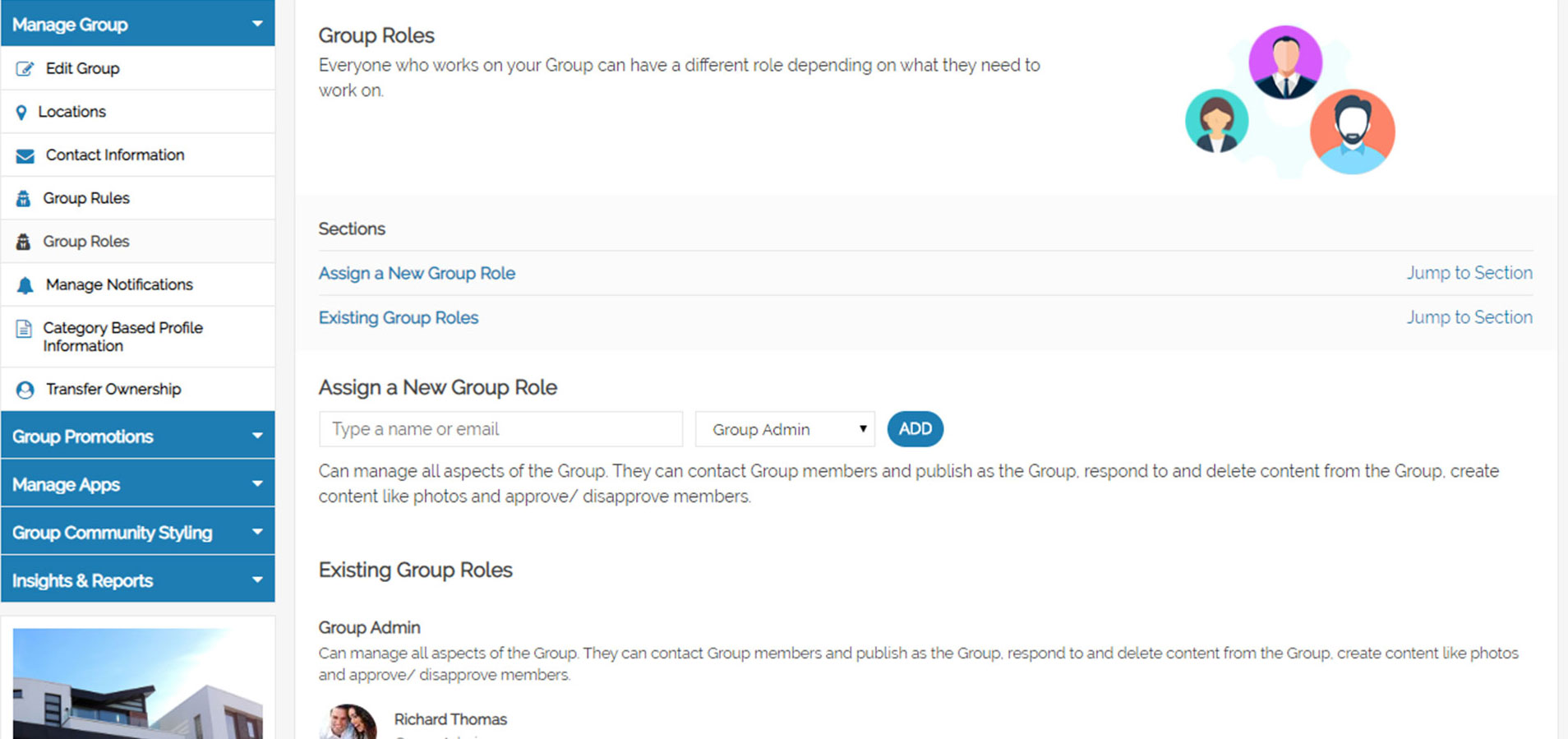Click the Locations map pin icon
This screenshot has height=739, width=1568.
(21, 113)
